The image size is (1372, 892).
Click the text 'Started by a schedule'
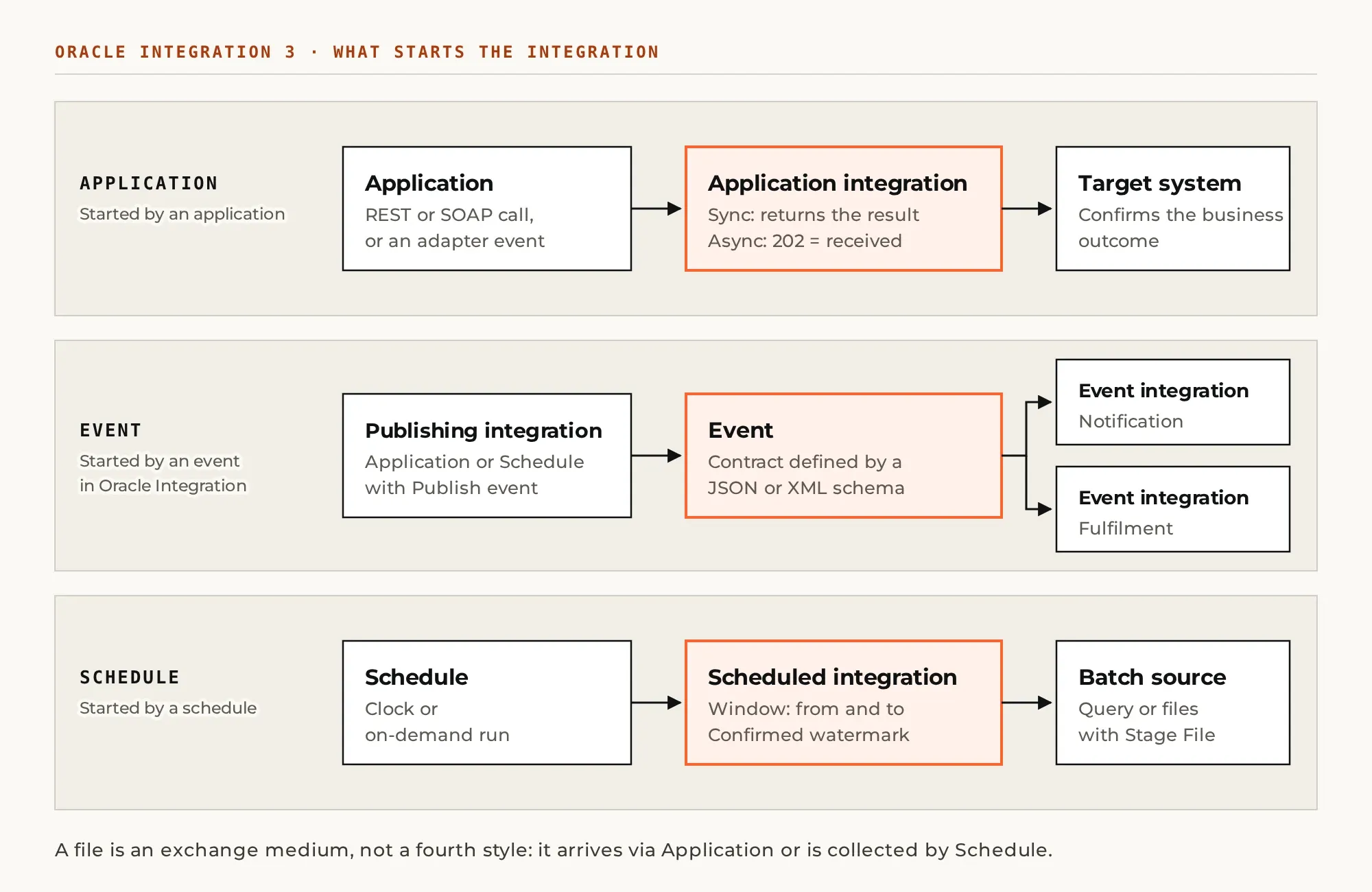pyautogui.click(x=168, y=708)
